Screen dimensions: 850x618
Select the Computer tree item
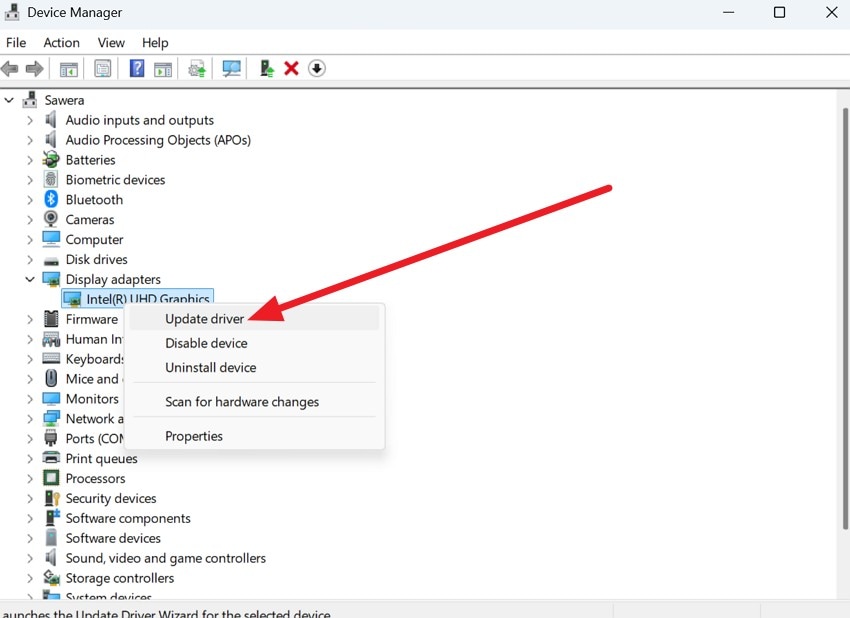pyautogui.click(x=94, y=239)
